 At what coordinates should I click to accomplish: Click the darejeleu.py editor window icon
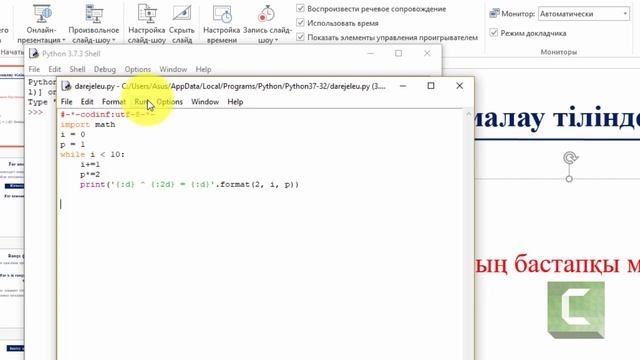[66, 86]
